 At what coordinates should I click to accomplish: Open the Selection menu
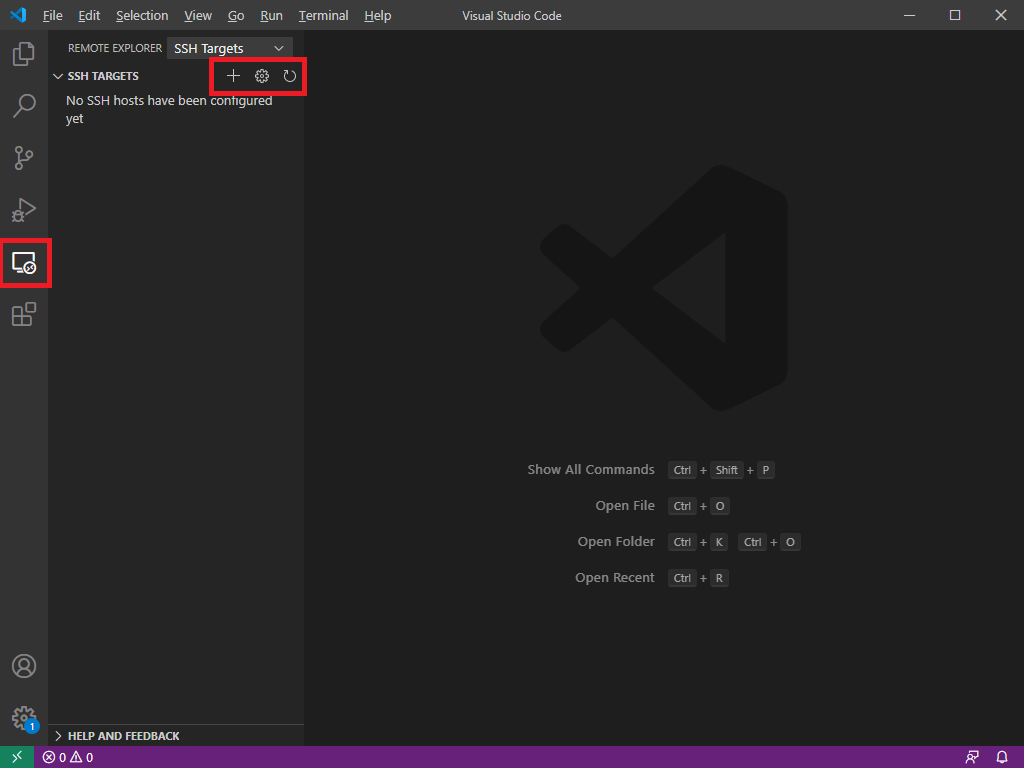click(142, 16)
